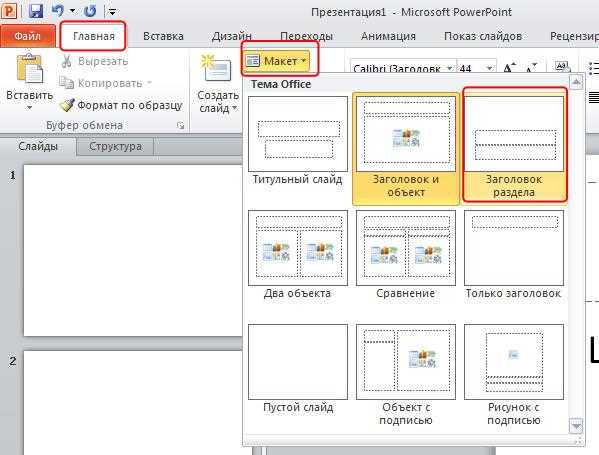Open the font name combo box dropdown
The image size is (599, 455).
click(x=450, y=68)
